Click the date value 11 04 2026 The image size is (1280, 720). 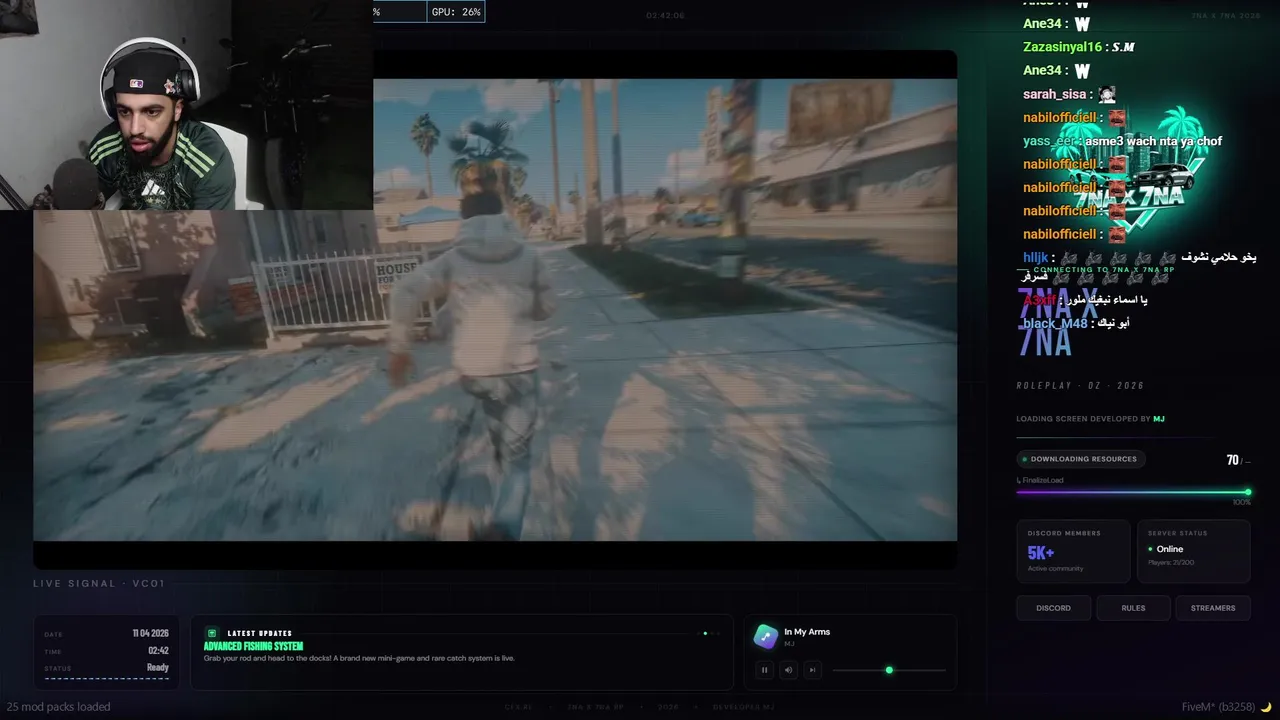pyautogui.click(x=151, y=634)
